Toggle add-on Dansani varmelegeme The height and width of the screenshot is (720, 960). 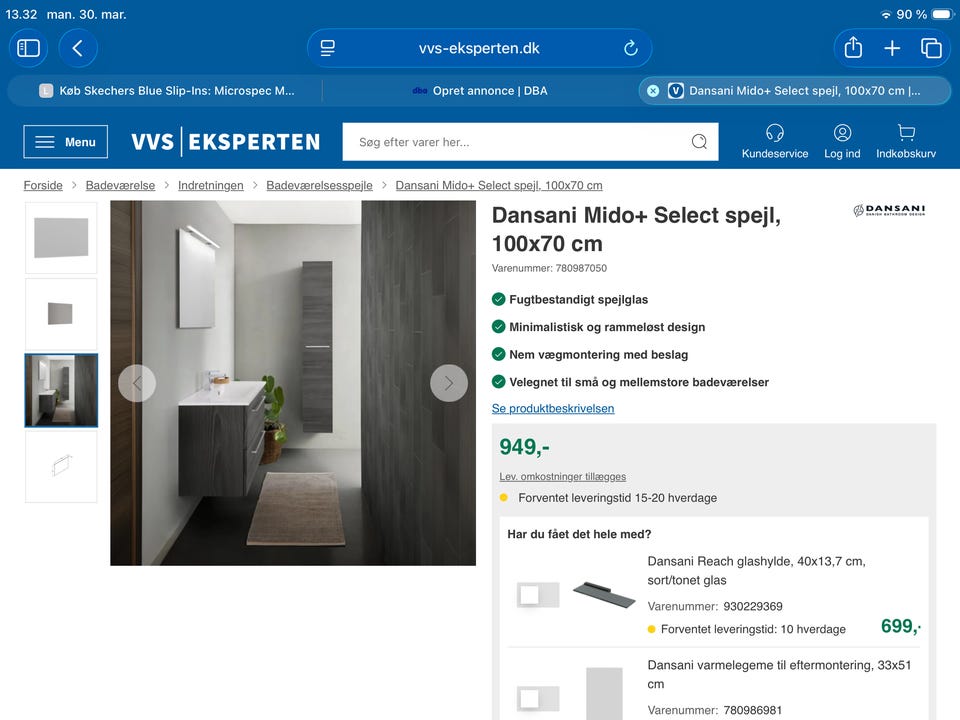click(x=538, y=699)
